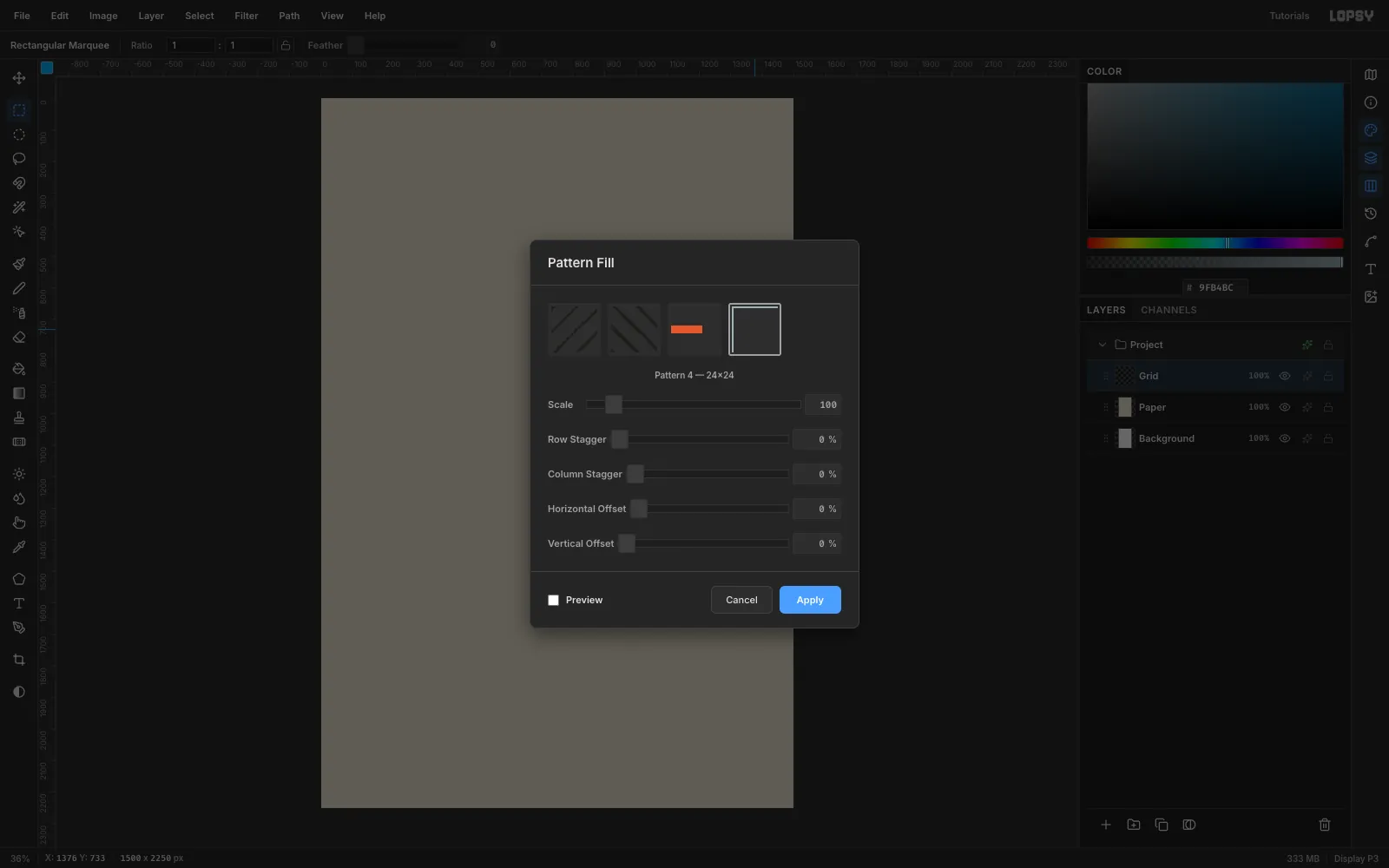Select the Paper layer row
The image size is (1389, 868).
pos(1215,407)
